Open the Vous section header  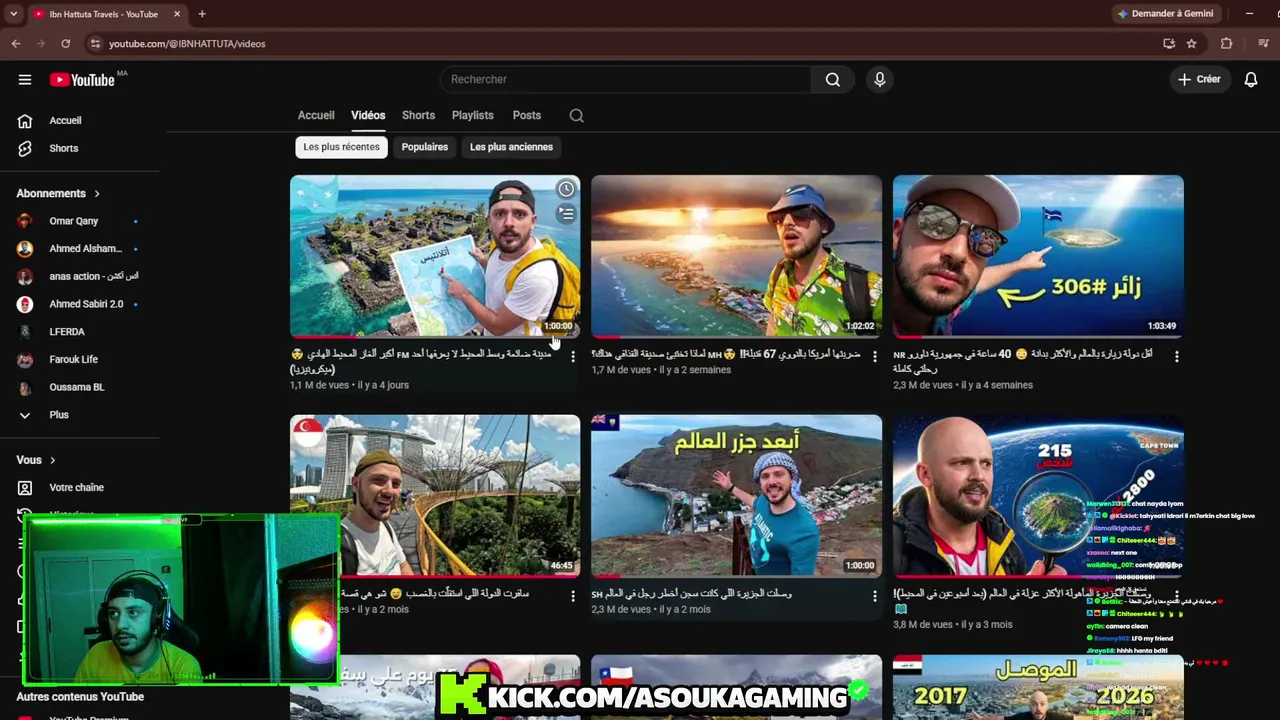tap(36, 460)
